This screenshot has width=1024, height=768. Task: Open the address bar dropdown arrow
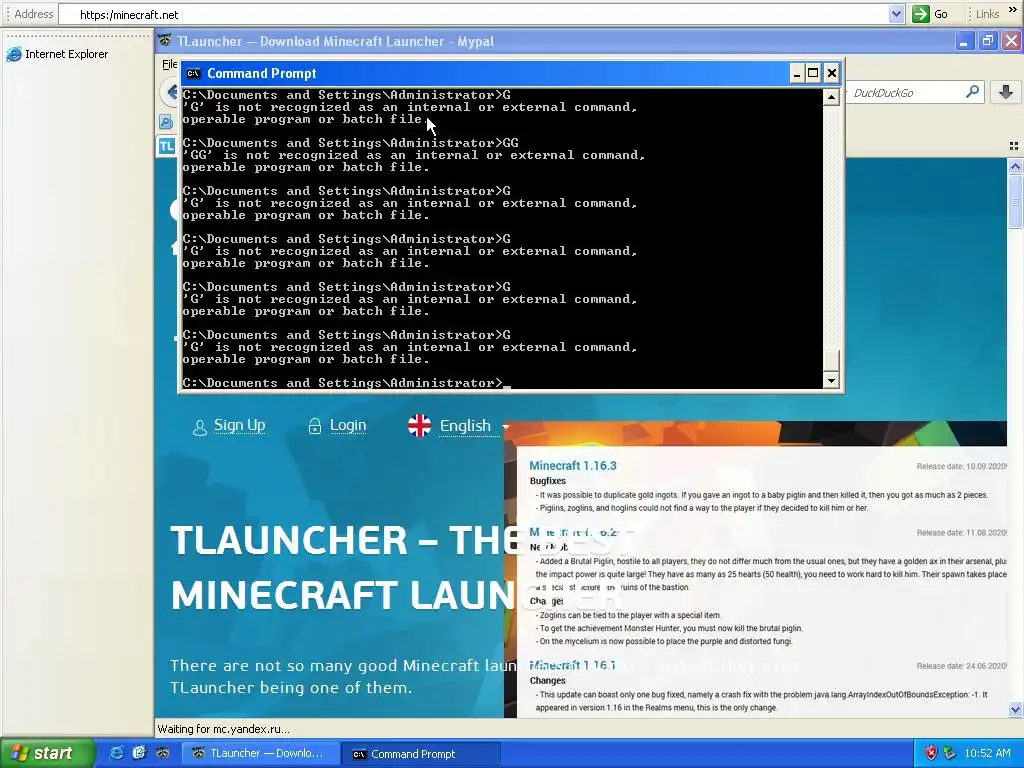coord(896,14)
